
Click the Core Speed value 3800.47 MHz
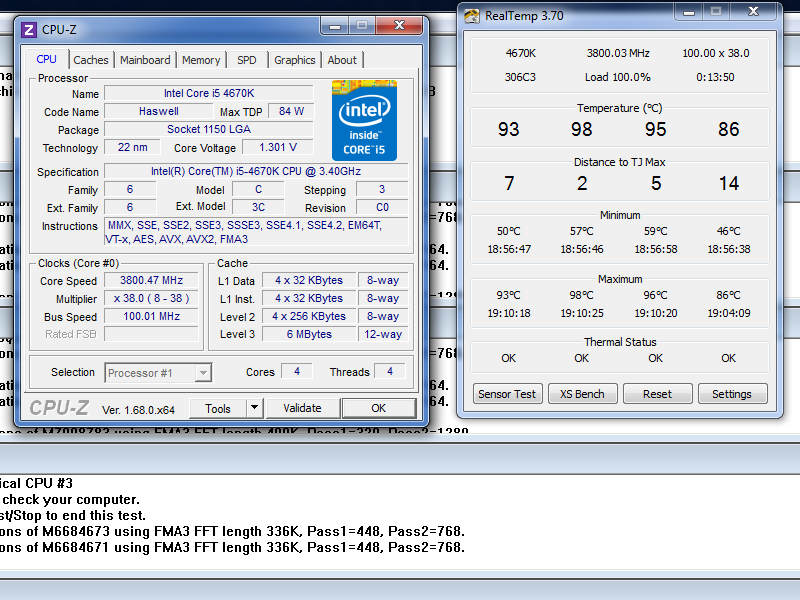tap(152, 280)
